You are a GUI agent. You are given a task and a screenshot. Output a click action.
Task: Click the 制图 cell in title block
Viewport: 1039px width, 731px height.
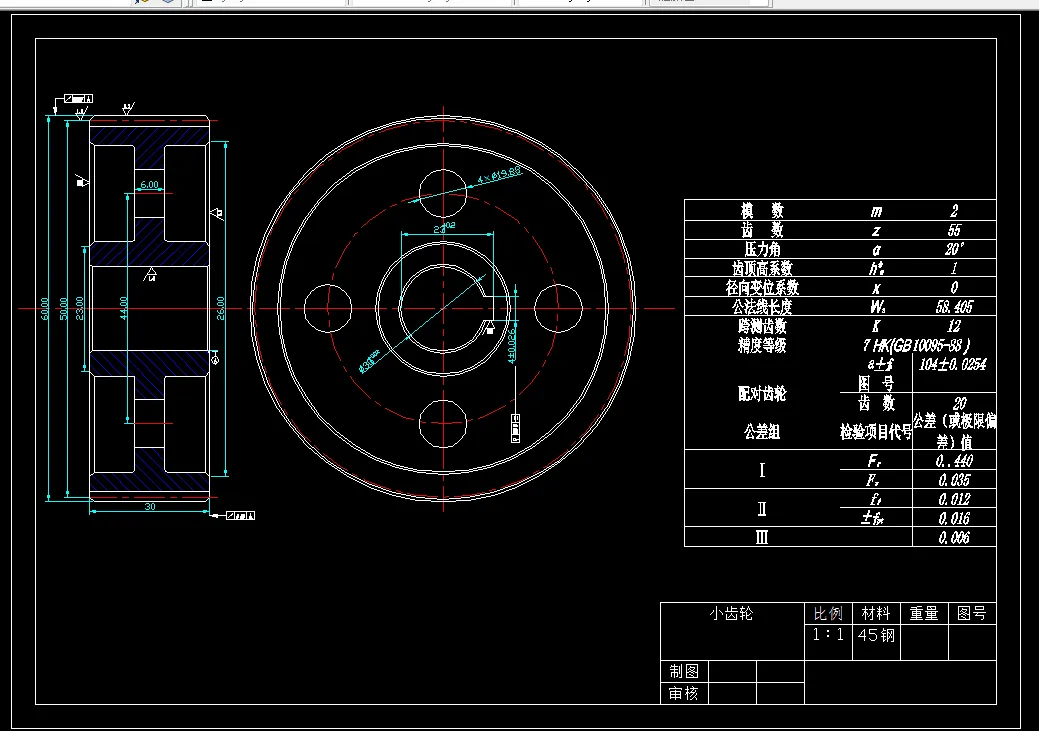tap(684, 671)
